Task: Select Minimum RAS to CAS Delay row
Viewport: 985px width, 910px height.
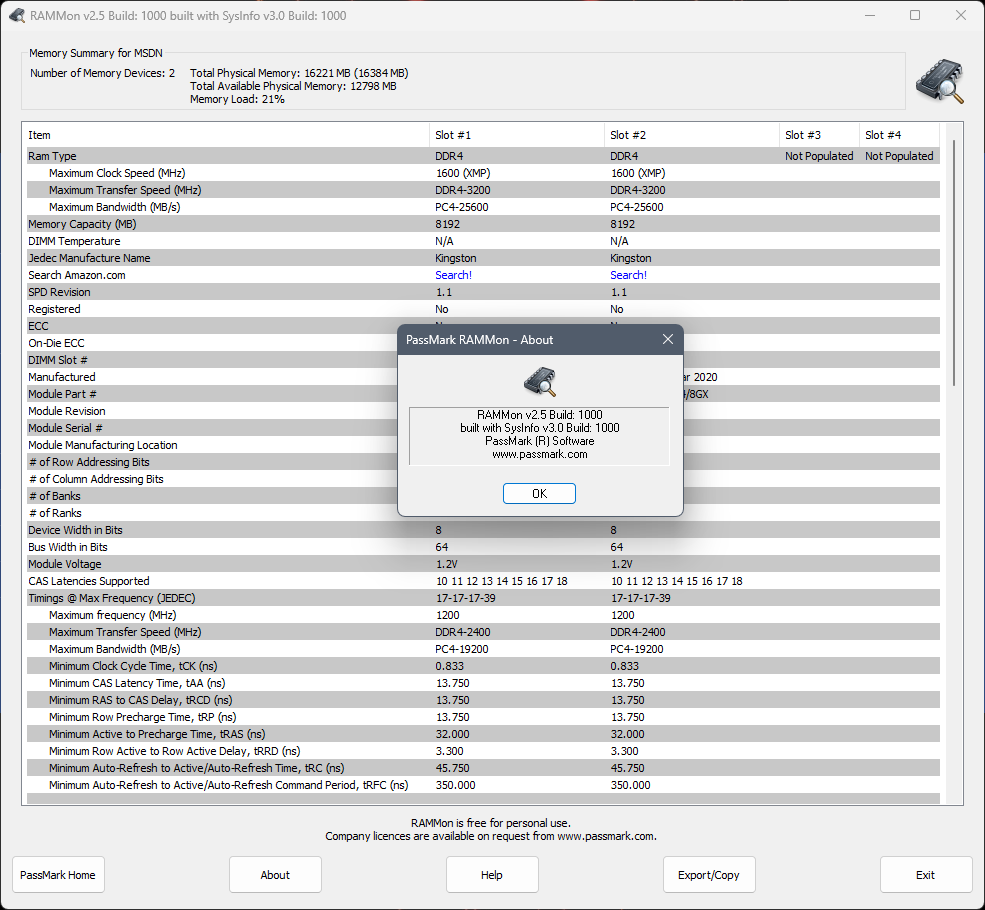Action: coord(483,700)
